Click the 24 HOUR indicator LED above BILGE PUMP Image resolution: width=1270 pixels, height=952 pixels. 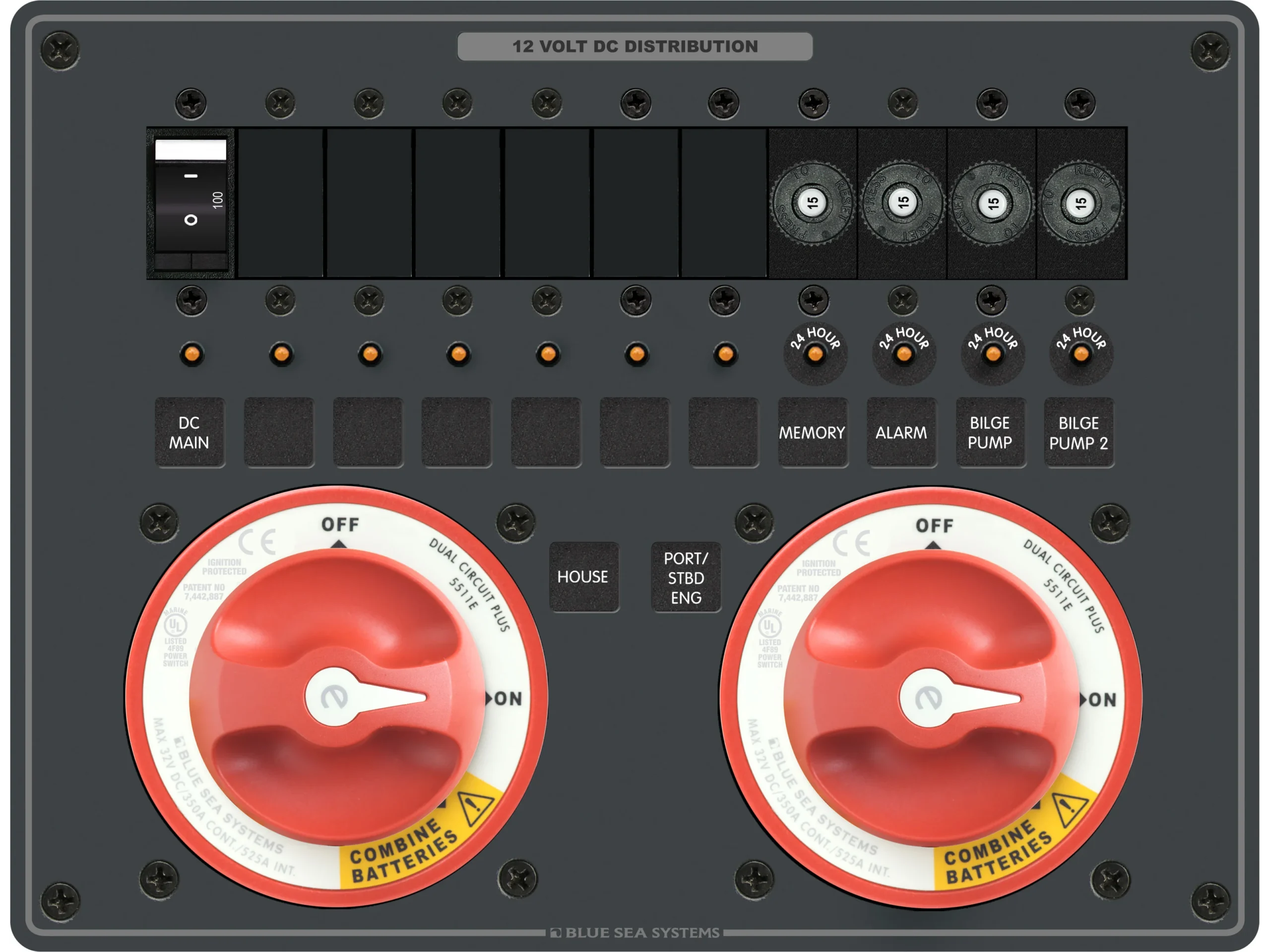pyautogui.click(x=993, y=355)
